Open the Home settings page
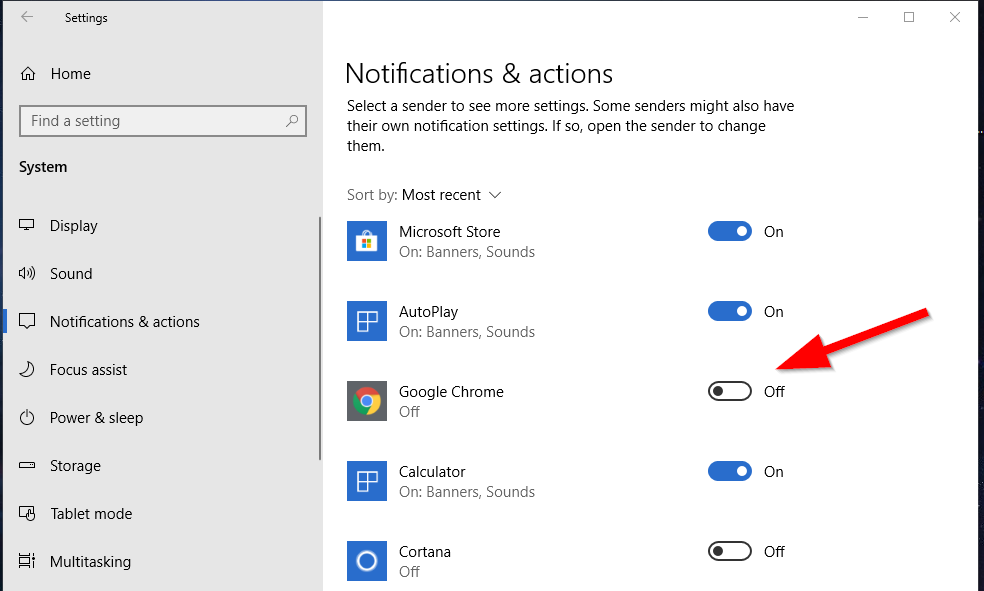Screen dimensions: 984x591 tap(70, 73)
